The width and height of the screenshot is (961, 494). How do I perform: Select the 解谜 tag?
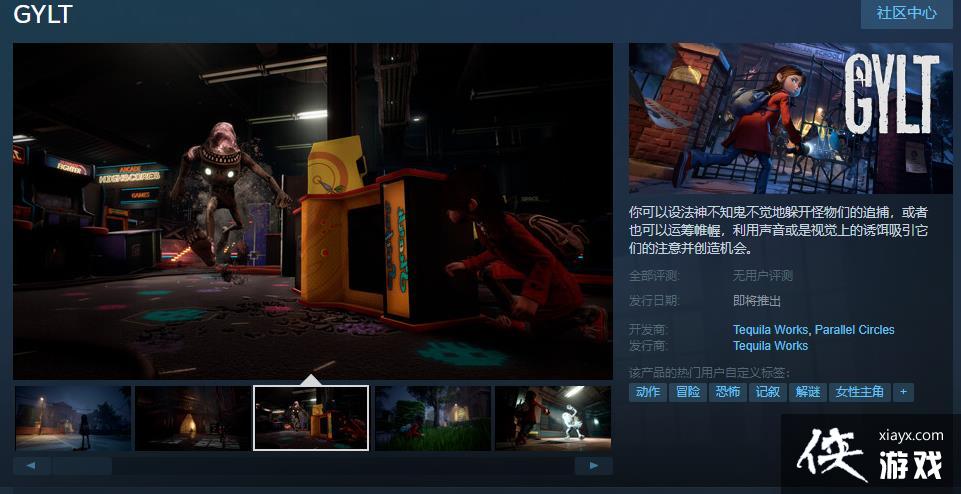pos(808,392)
